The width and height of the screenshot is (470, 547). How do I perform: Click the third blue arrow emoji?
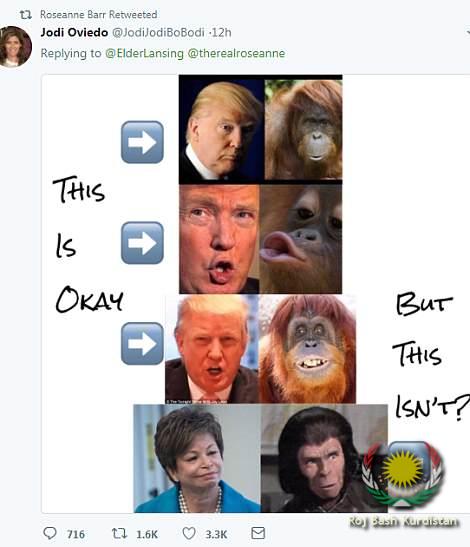point(142,344)
